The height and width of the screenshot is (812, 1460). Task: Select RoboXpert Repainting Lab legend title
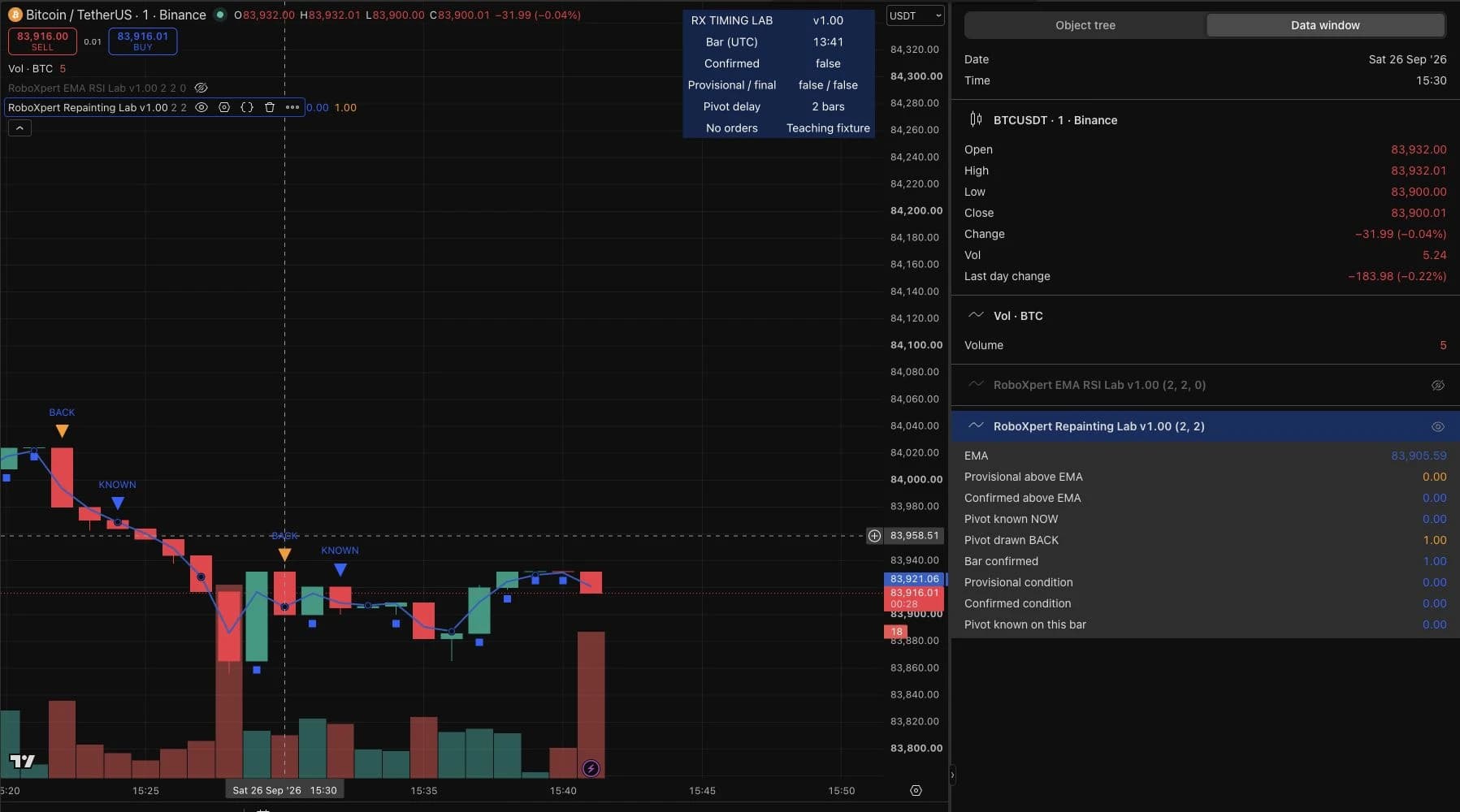(88, 107)
